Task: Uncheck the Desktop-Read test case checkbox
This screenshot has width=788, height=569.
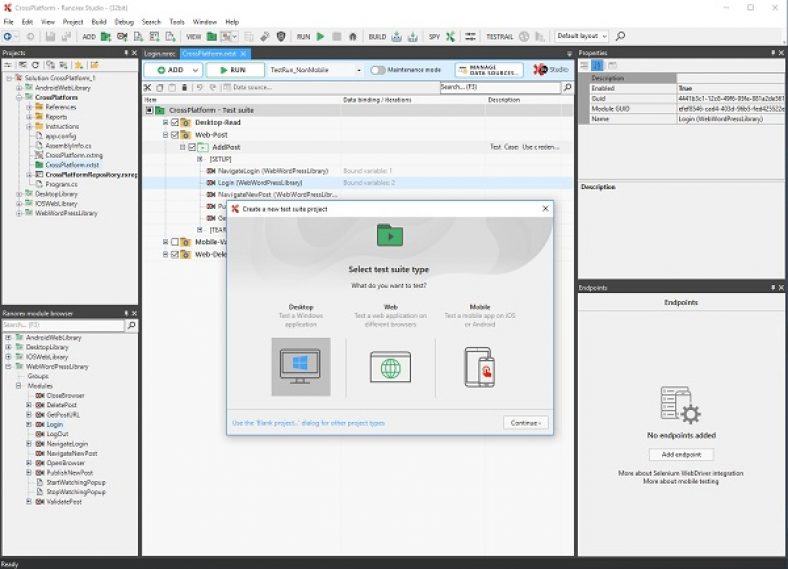Action: 175,122
